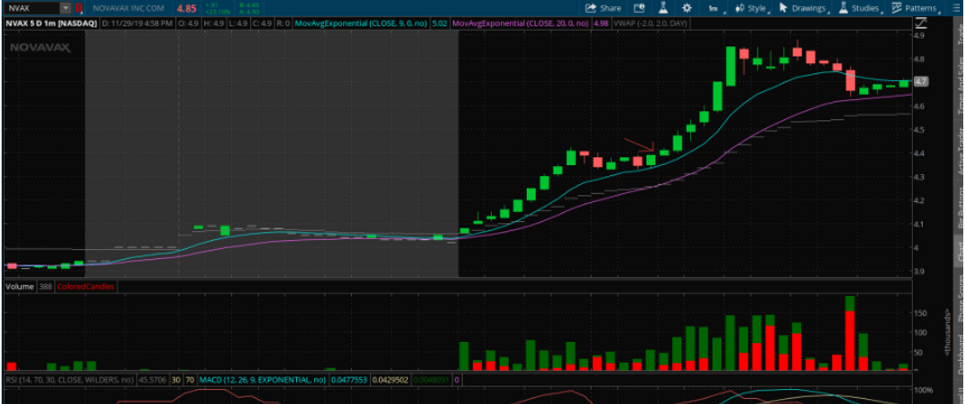Click the price axis auto-scale icon
Image resolution: width=965 pixels, height=404 pixels.
coord(921,23)
